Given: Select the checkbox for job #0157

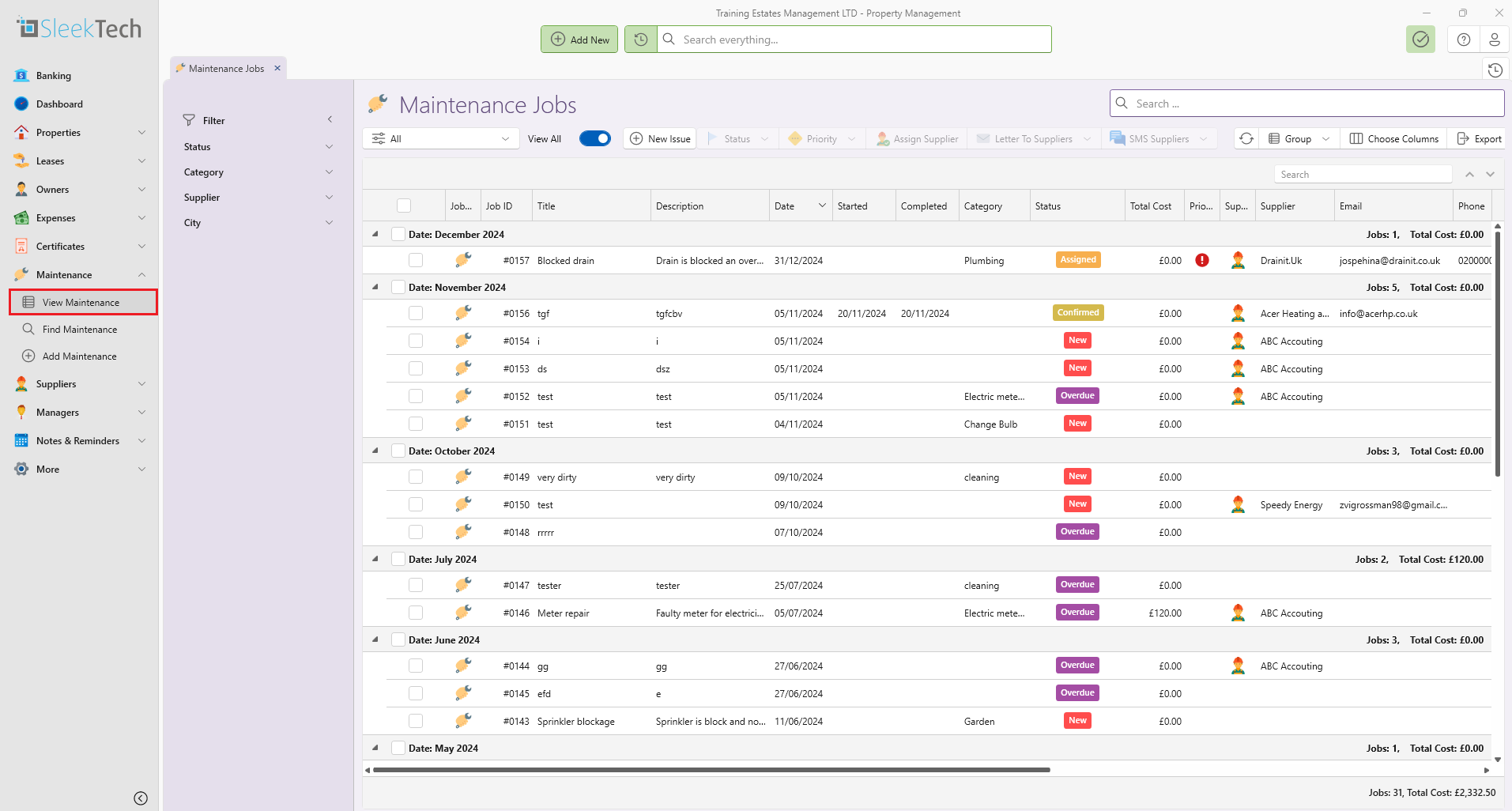Looking at the screenshot, I should pyautogui.click(x=416, y=260).
